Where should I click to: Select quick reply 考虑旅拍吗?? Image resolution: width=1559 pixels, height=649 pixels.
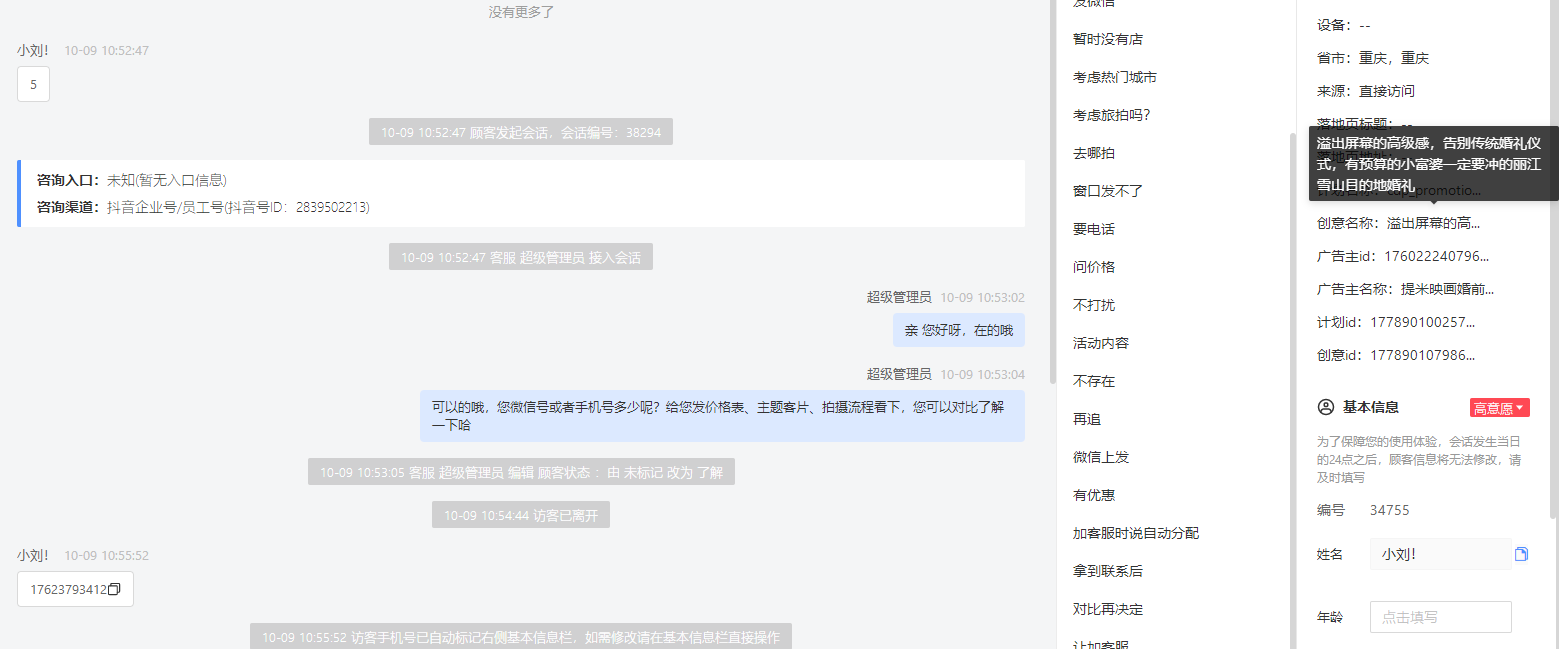(1112, 115)
